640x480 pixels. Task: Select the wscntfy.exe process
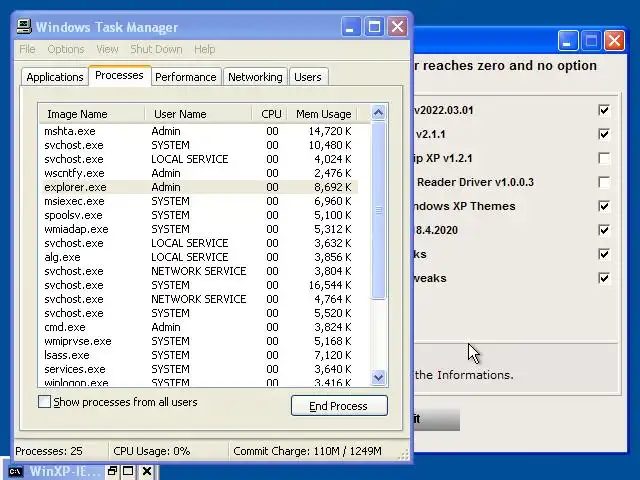point(200,173)
